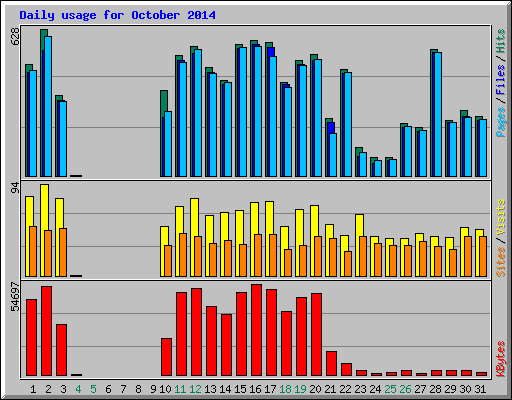This screenshot has height=400, width=512.
Task: Select green weekend day label 5
Action: coord(93,389)
